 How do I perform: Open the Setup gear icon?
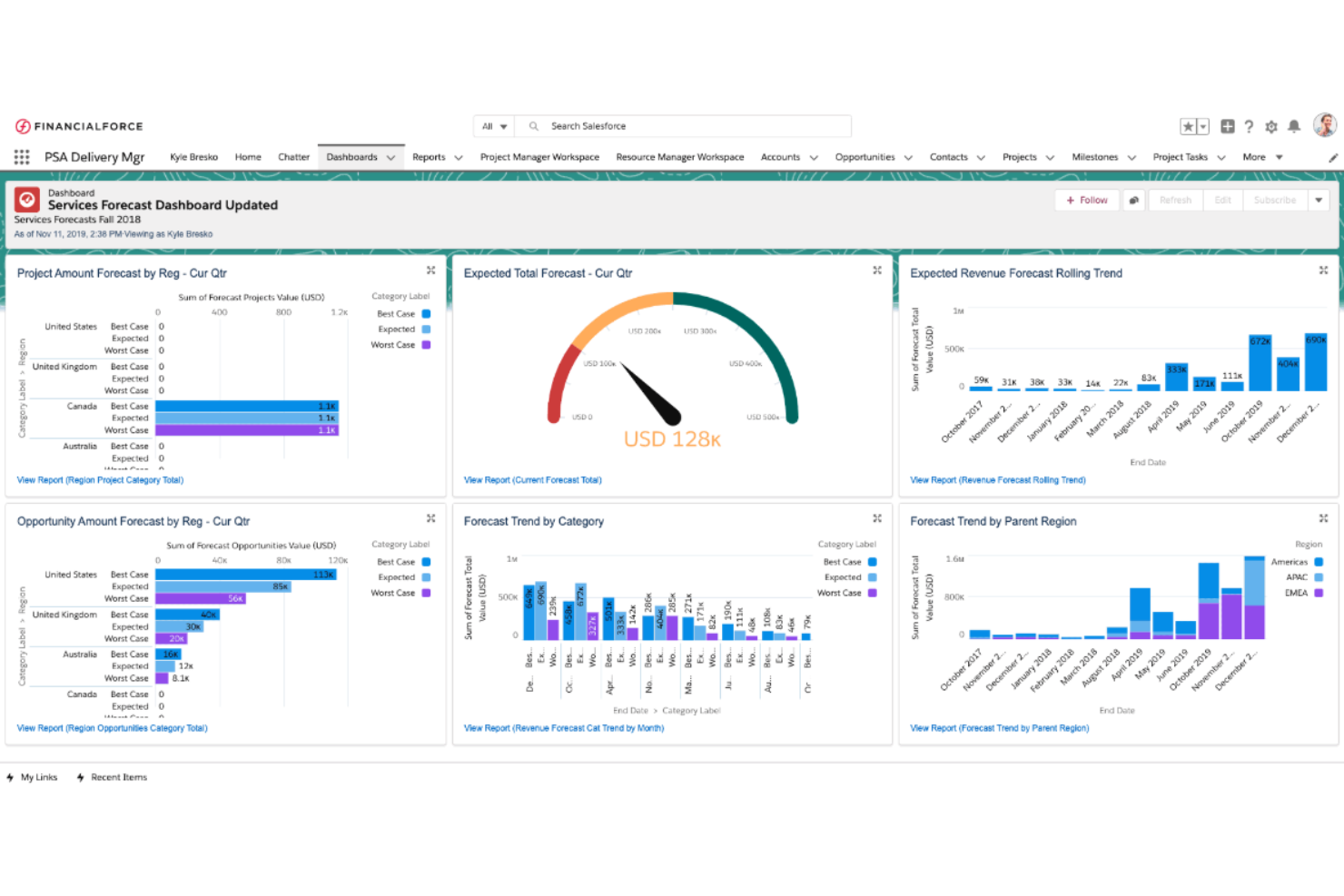(1271, 126)
